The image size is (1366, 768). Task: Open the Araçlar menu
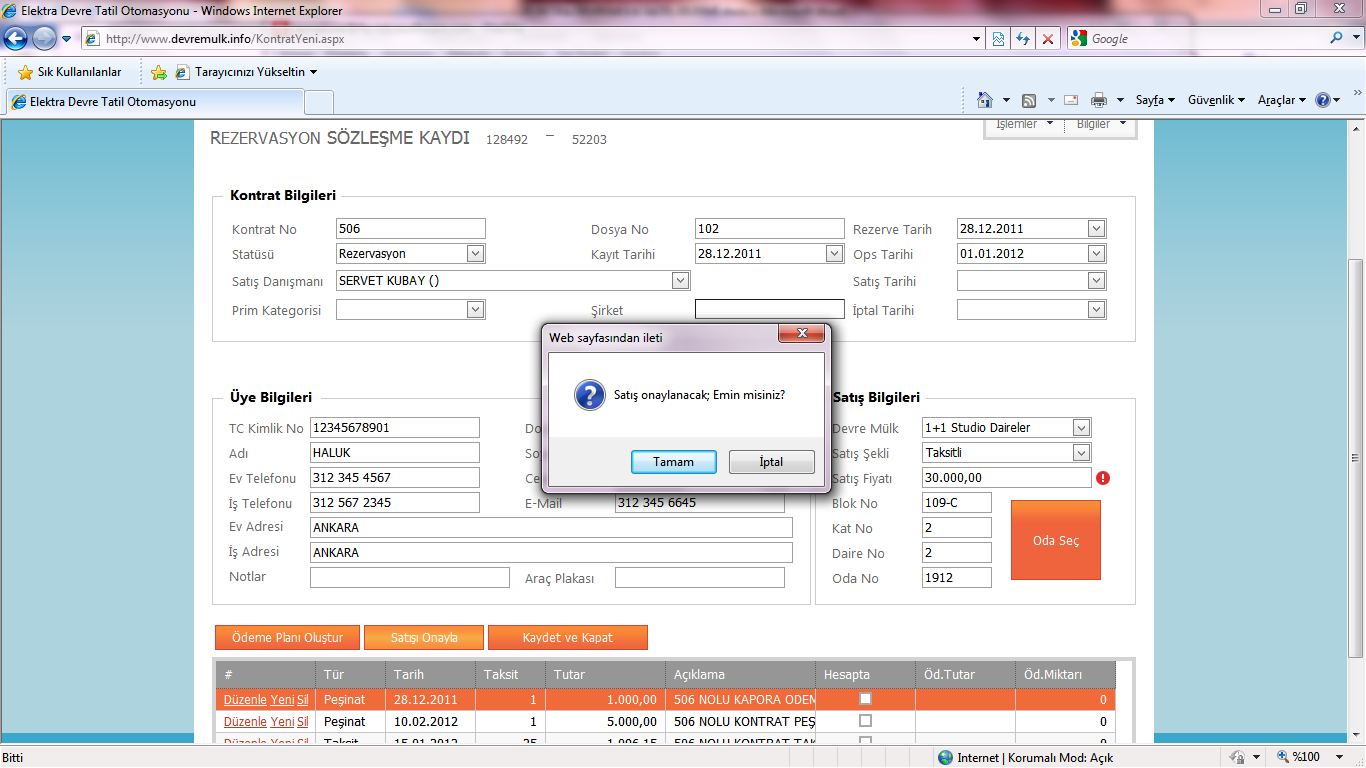click(x=1282, y=100)
